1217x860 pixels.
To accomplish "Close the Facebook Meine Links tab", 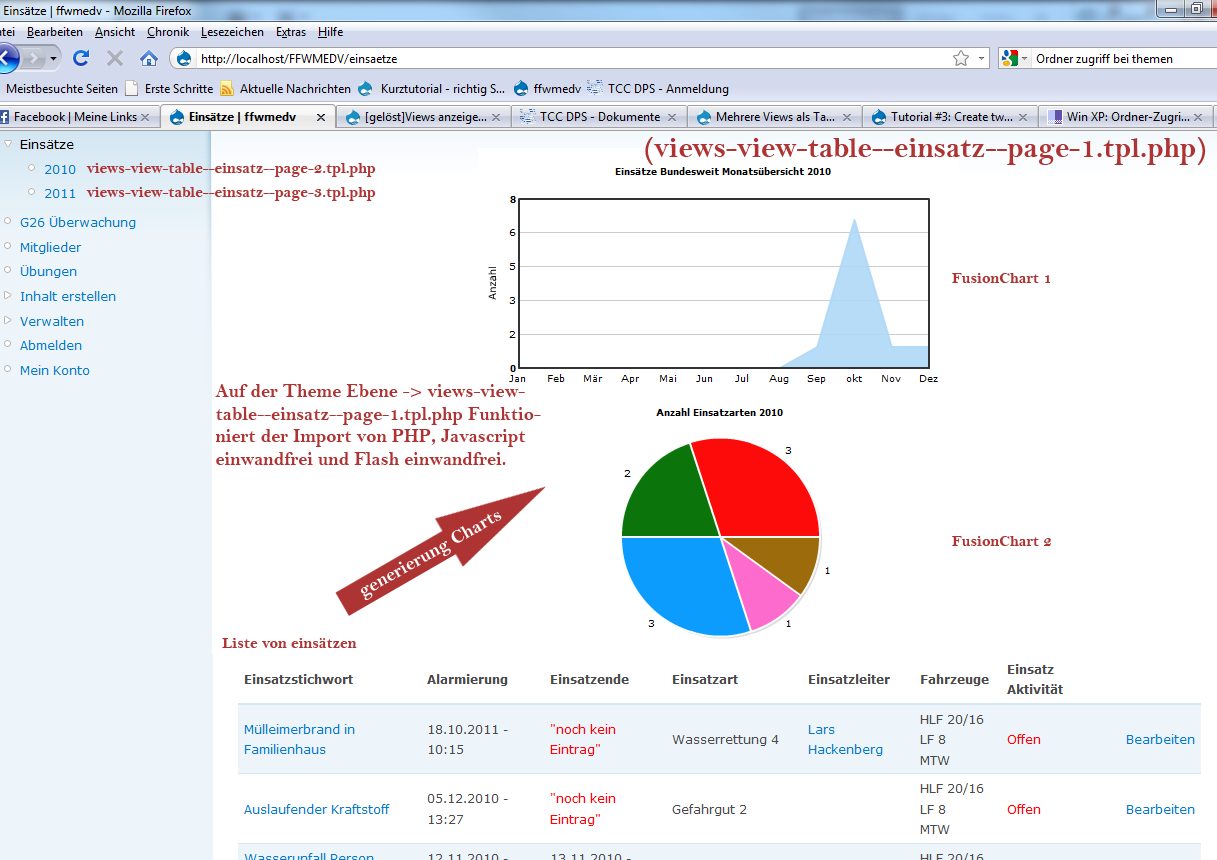I will coord(145,117).
